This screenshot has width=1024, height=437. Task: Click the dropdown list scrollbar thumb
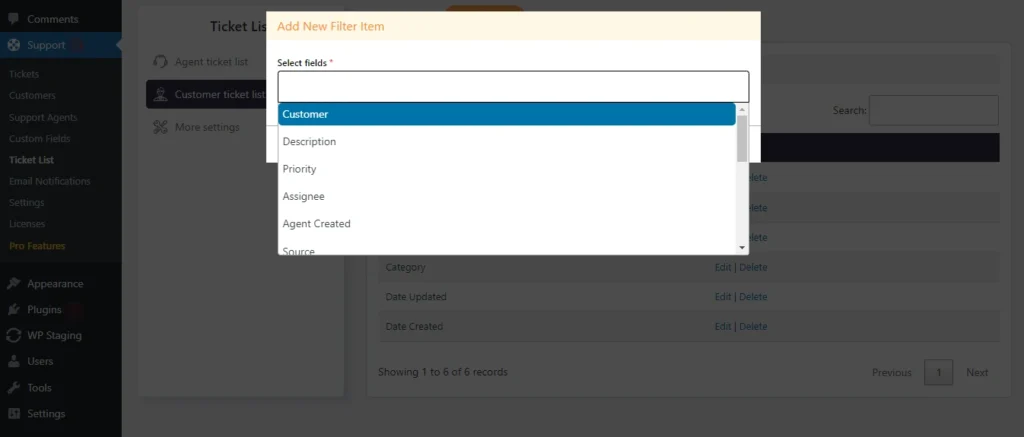point(742,138)
